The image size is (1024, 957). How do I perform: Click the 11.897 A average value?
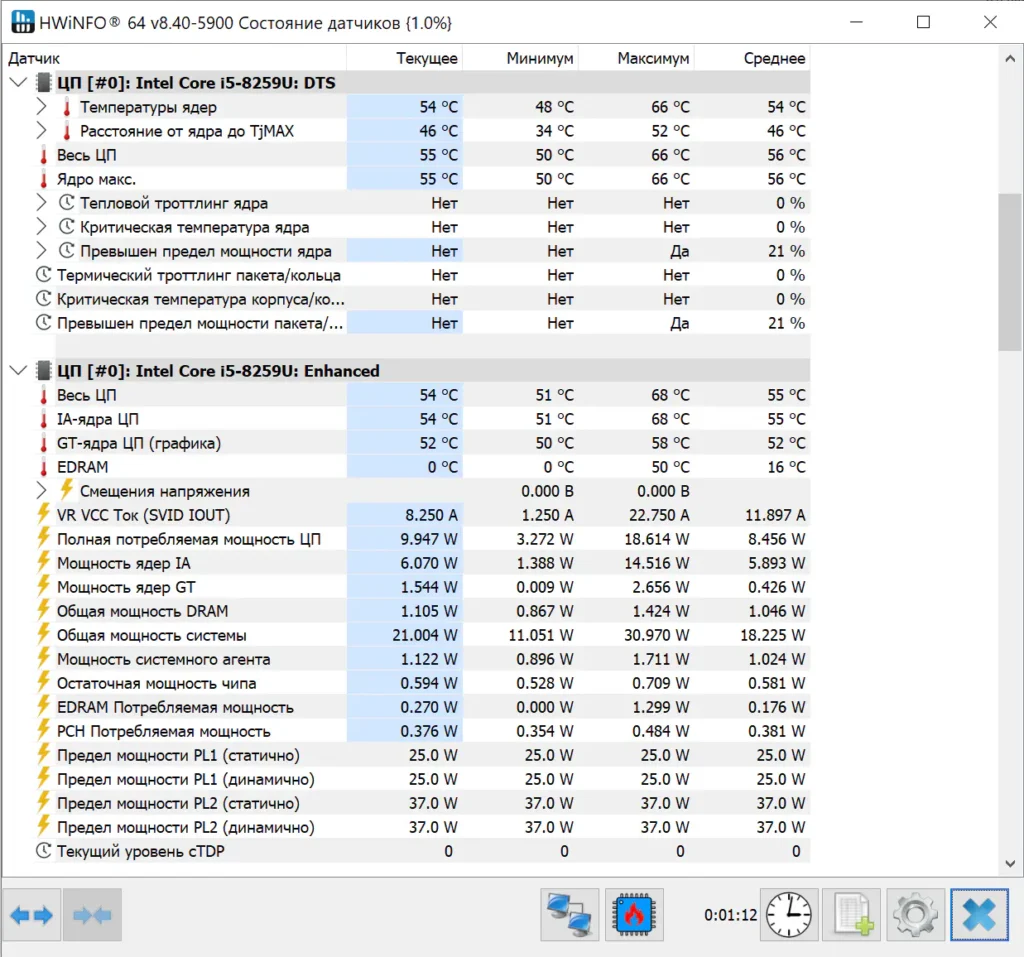point(775,515)
